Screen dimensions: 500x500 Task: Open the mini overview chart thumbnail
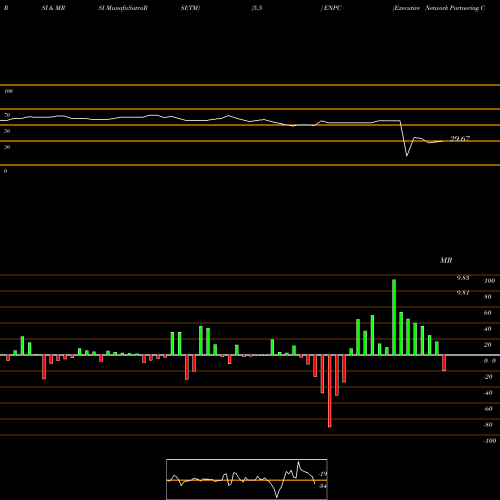pyautogui.click(x=247, y=479)
